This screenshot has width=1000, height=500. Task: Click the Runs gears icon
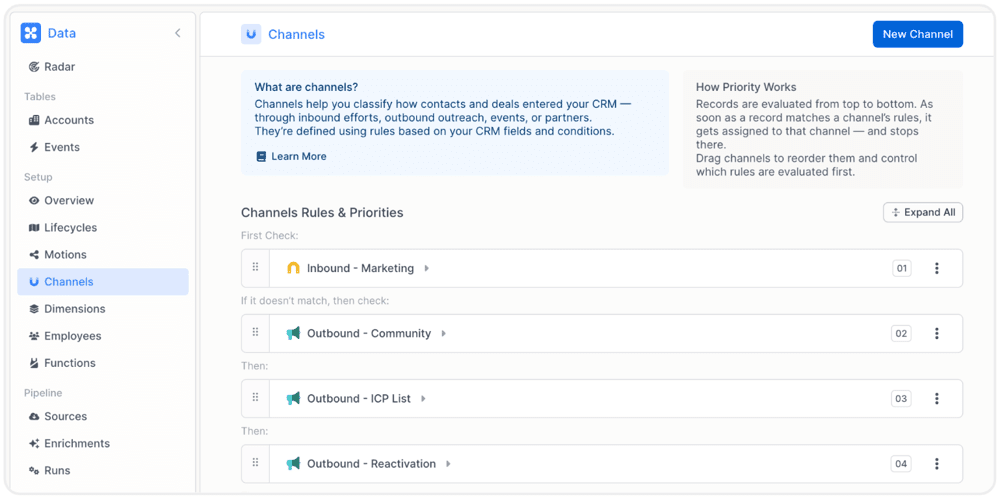click(34, 471)
